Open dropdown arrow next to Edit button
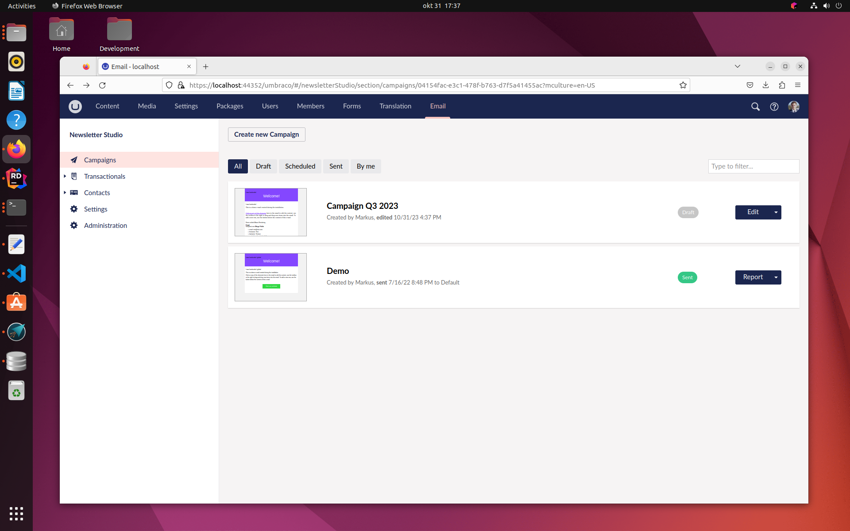Image resolution: width=850 pixels, height=531 pixels. click(776, 212)
